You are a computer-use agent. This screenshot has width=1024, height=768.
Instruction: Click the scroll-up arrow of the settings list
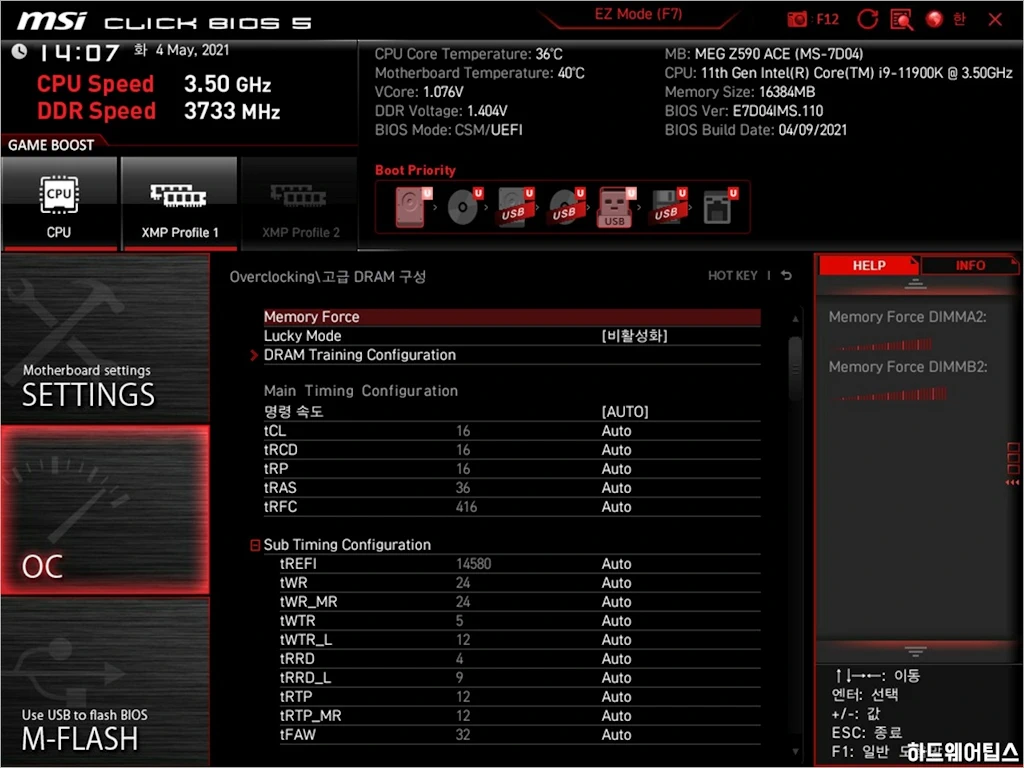pos(795,319)
